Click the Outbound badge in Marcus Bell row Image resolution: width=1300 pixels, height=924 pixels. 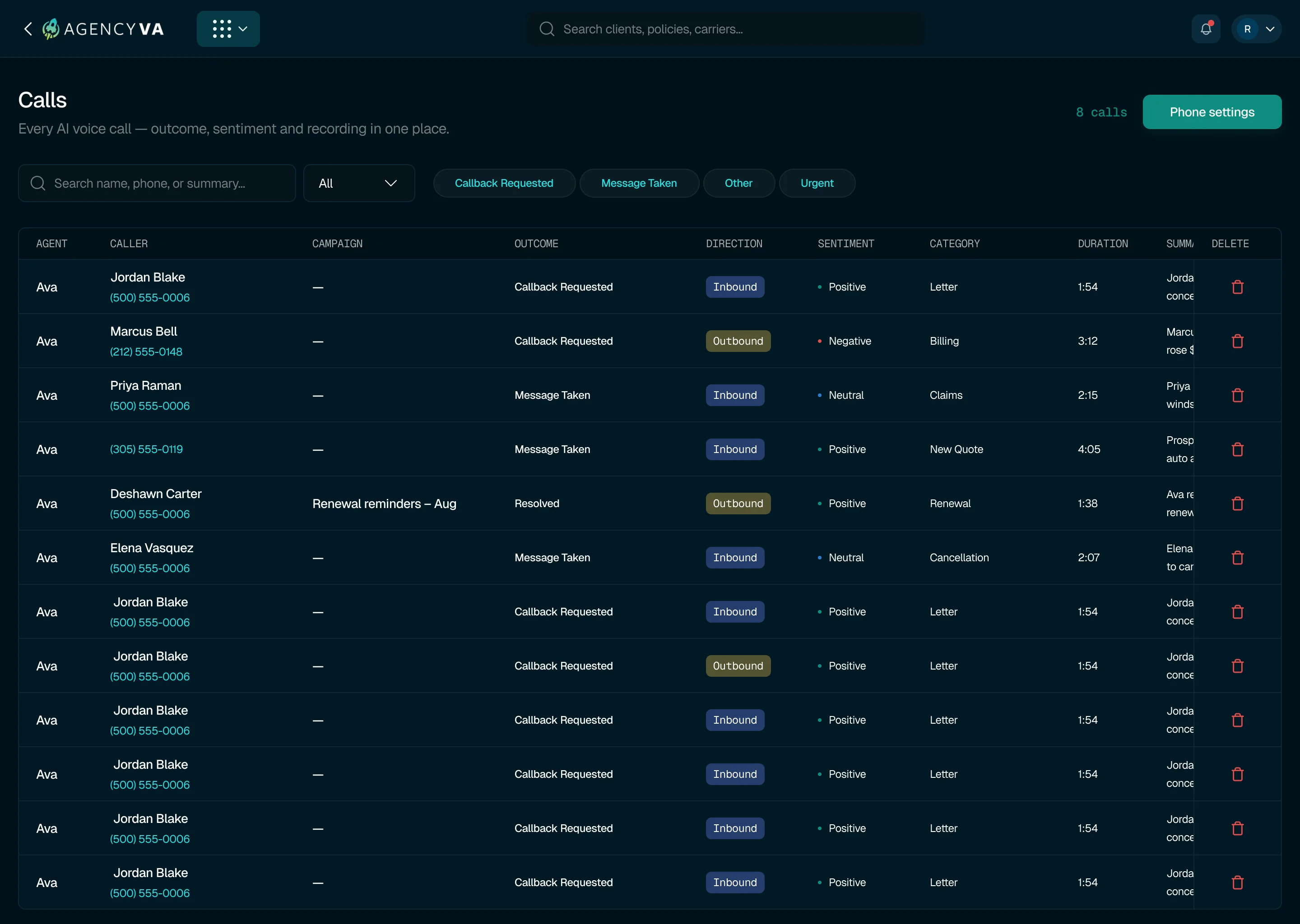tap(738, 341)
